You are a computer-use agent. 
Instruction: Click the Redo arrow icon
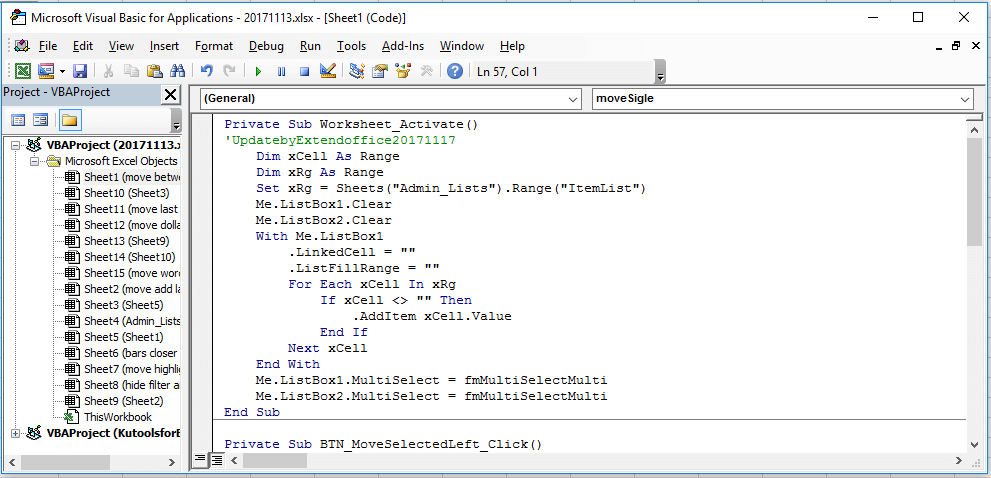point(230,71)
